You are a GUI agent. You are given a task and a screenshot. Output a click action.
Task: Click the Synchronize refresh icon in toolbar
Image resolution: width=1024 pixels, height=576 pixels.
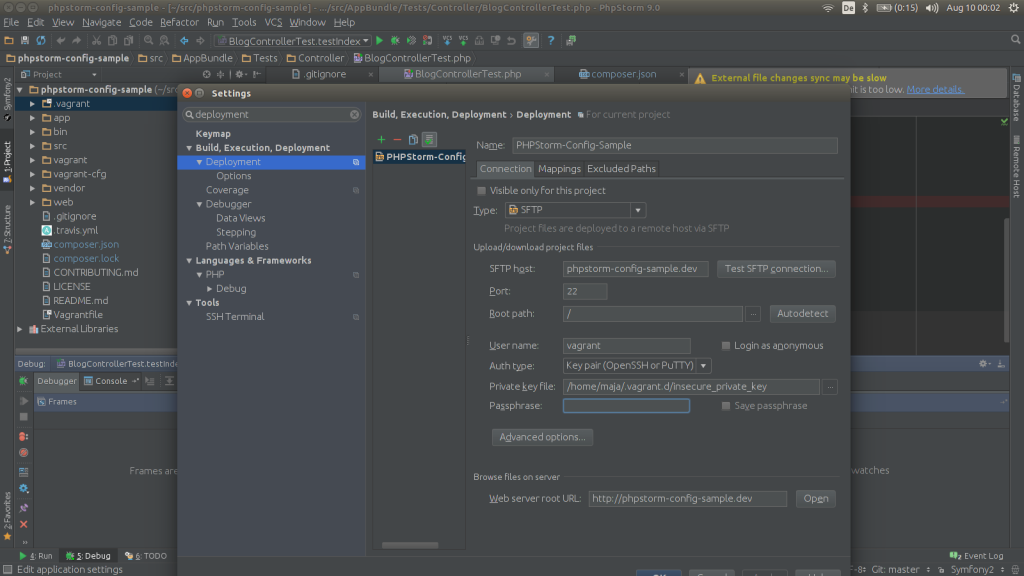click(x=40, y=40)
